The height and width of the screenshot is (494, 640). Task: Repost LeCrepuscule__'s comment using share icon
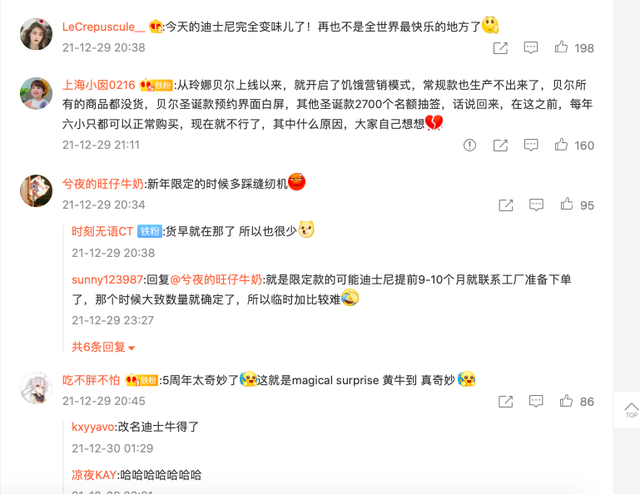[x=500, y=48]
